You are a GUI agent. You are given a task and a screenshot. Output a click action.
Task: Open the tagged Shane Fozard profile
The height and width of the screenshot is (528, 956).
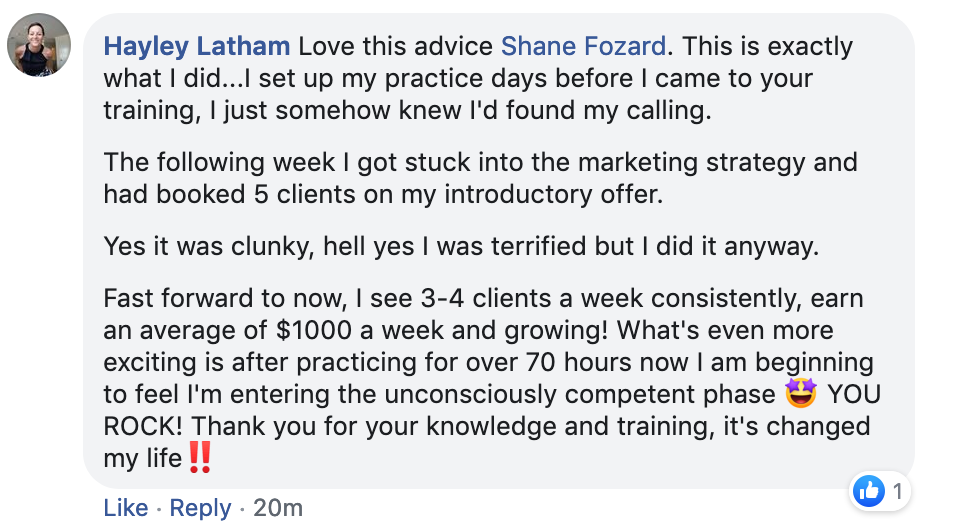coord(583,46)
